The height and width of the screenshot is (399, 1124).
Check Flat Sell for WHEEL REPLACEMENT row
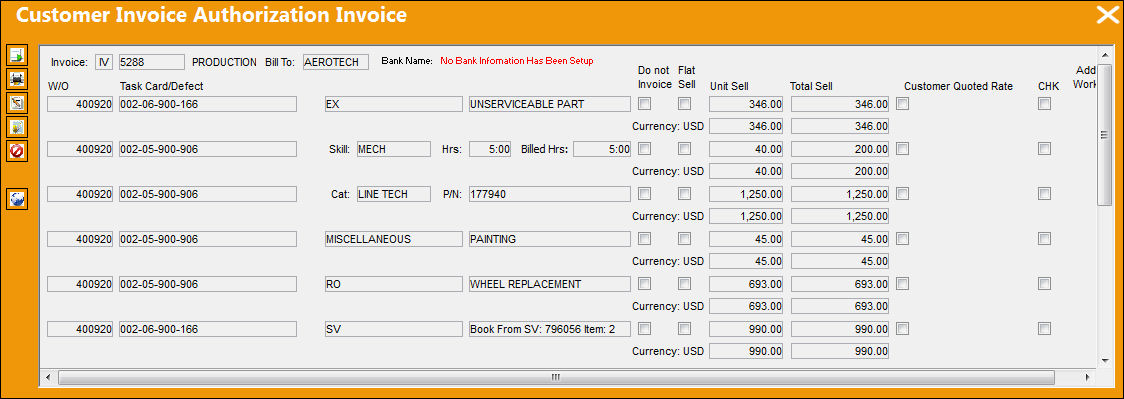tap(685, 284)
